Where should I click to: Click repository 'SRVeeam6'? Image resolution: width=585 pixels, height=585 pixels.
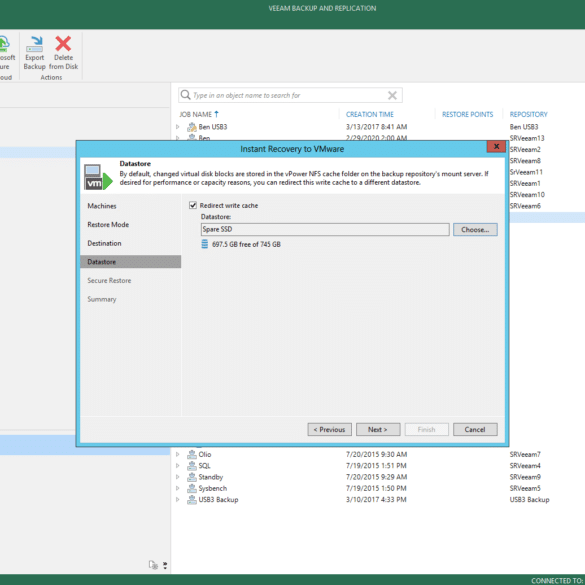[x=525, y=206]
